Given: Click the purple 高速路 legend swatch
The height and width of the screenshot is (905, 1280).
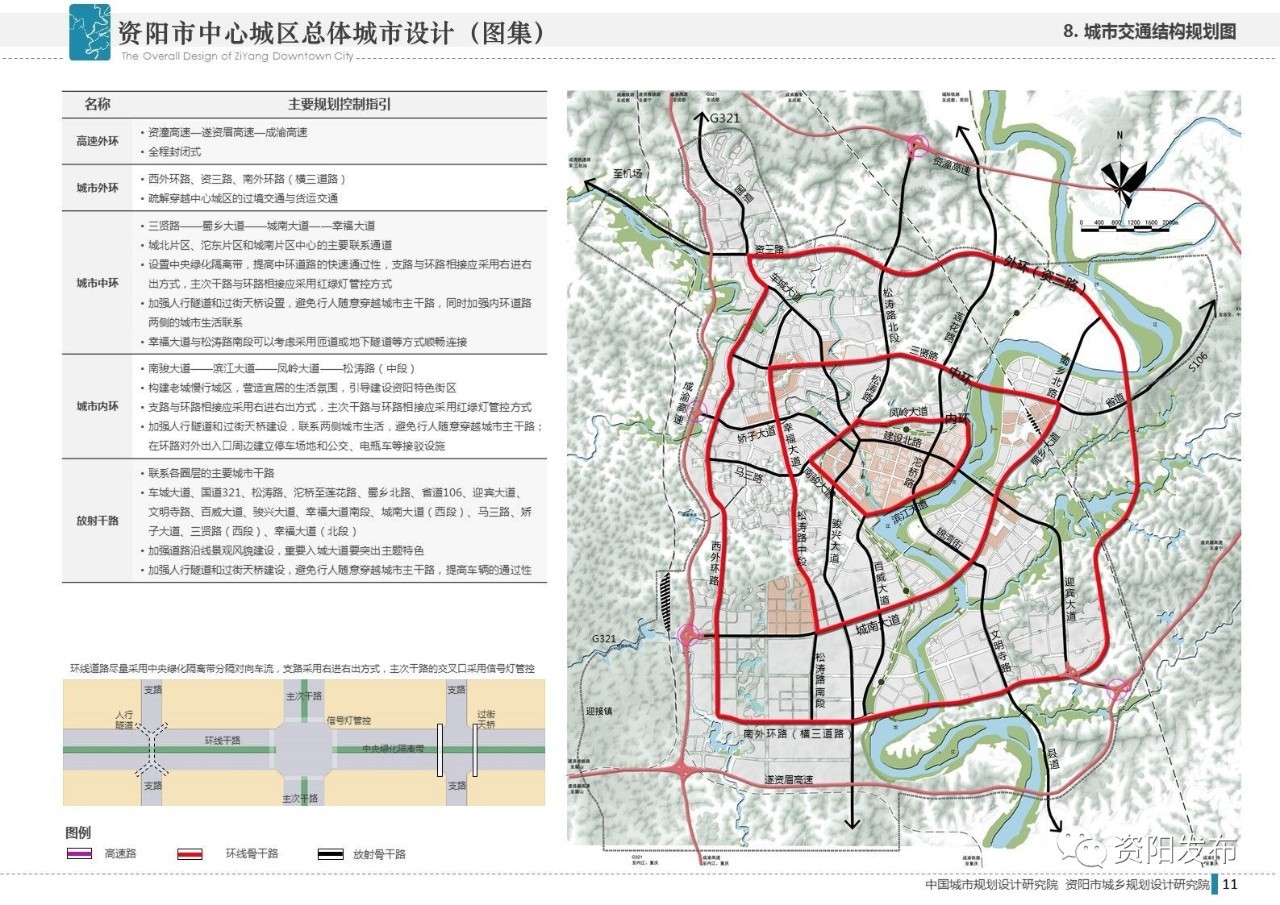Looking at the screenshot, I should click(79, 854).
